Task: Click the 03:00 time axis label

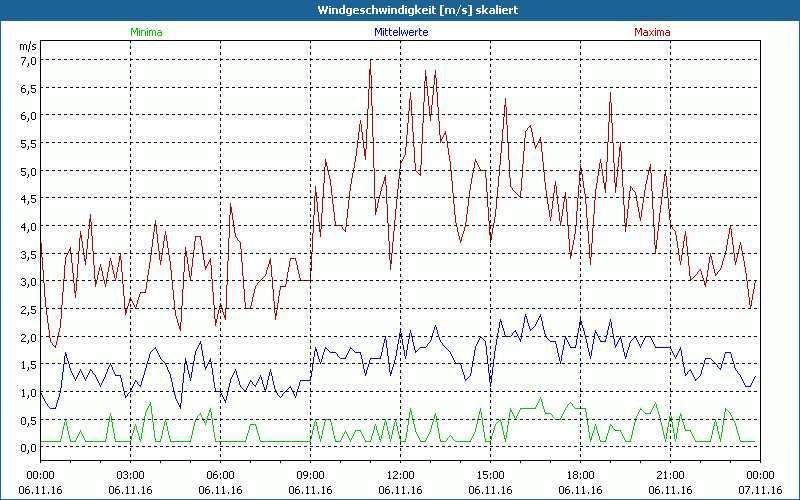Action: (x=131, y=475)
